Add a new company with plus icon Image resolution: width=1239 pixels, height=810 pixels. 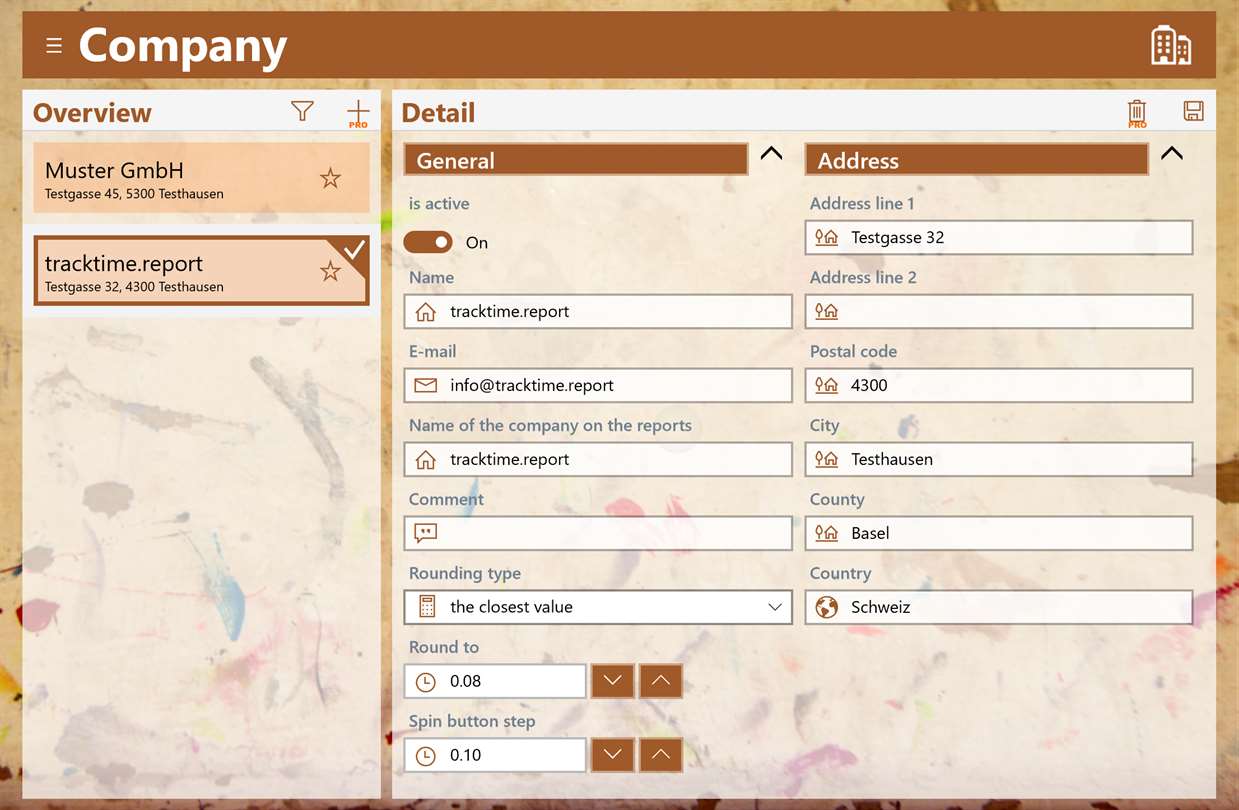coord(357,113)
